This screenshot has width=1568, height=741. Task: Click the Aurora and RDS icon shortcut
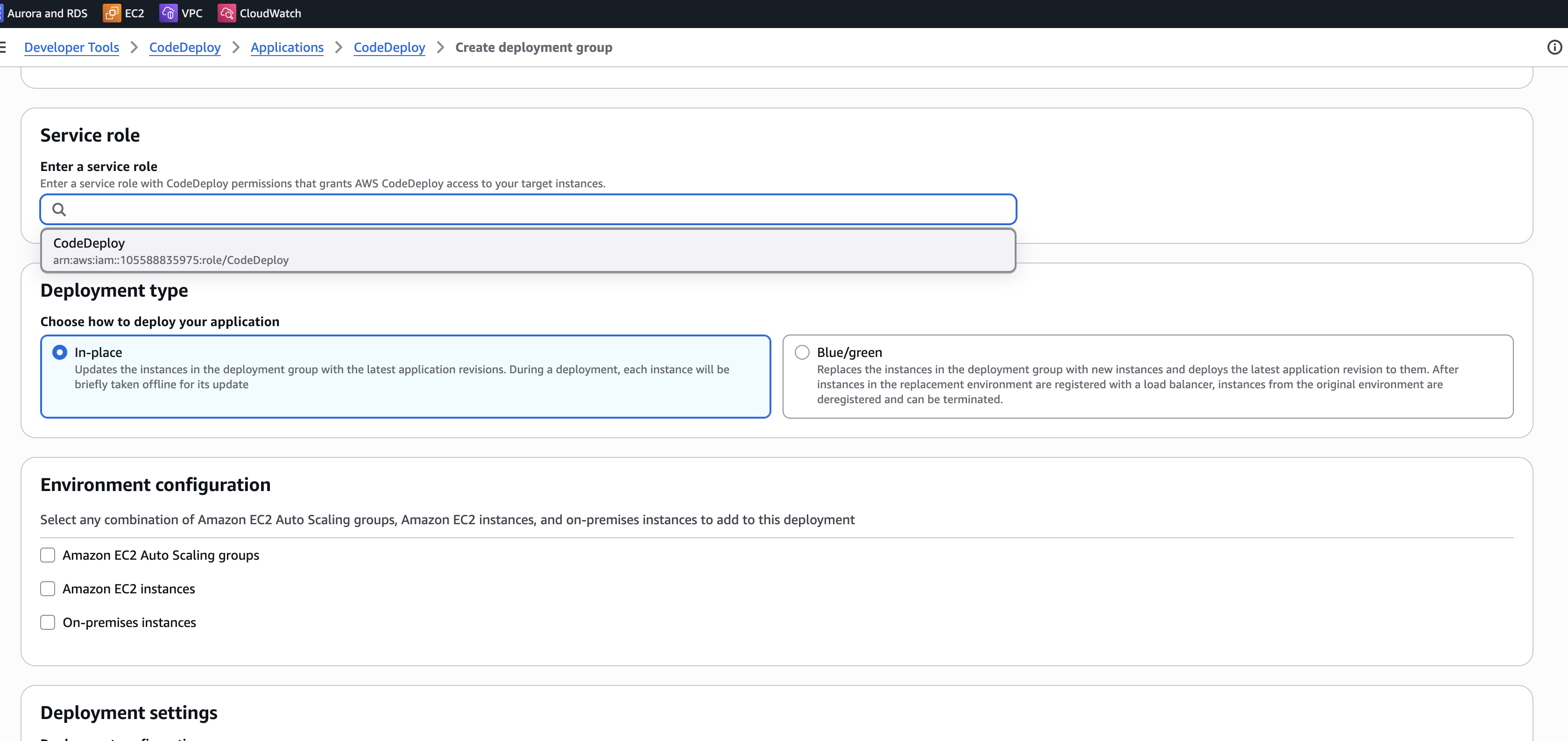tap(2, 13)
